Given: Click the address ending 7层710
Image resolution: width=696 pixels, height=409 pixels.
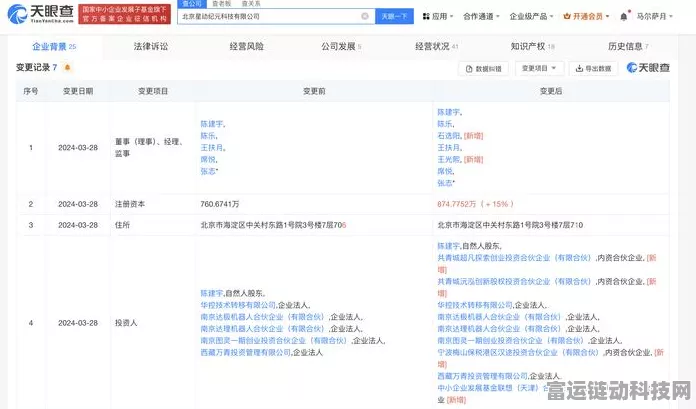Looking at the screenshot, I should (x=510, y=225).
